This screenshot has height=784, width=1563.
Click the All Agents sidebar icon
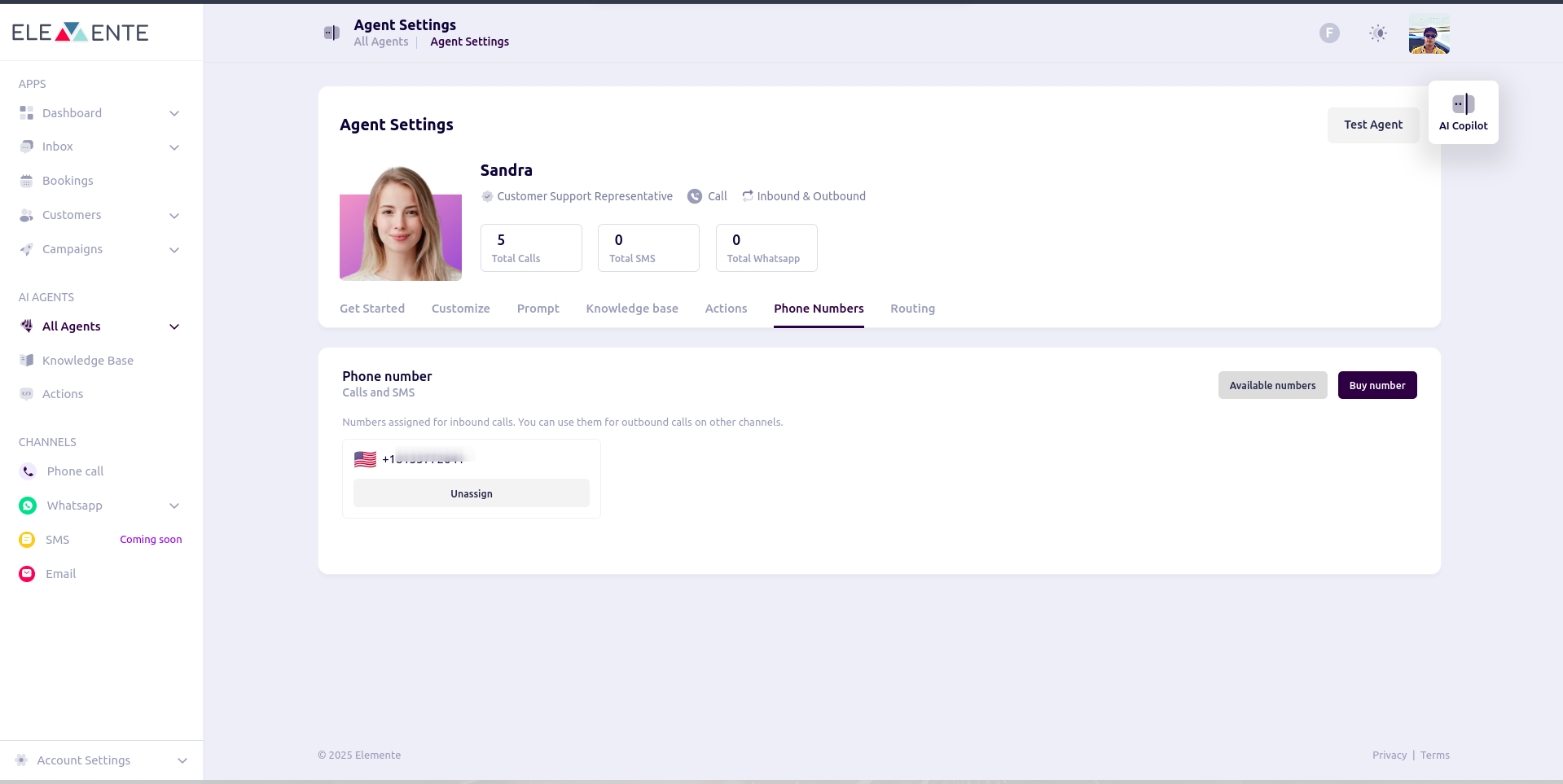pos(27,326)
